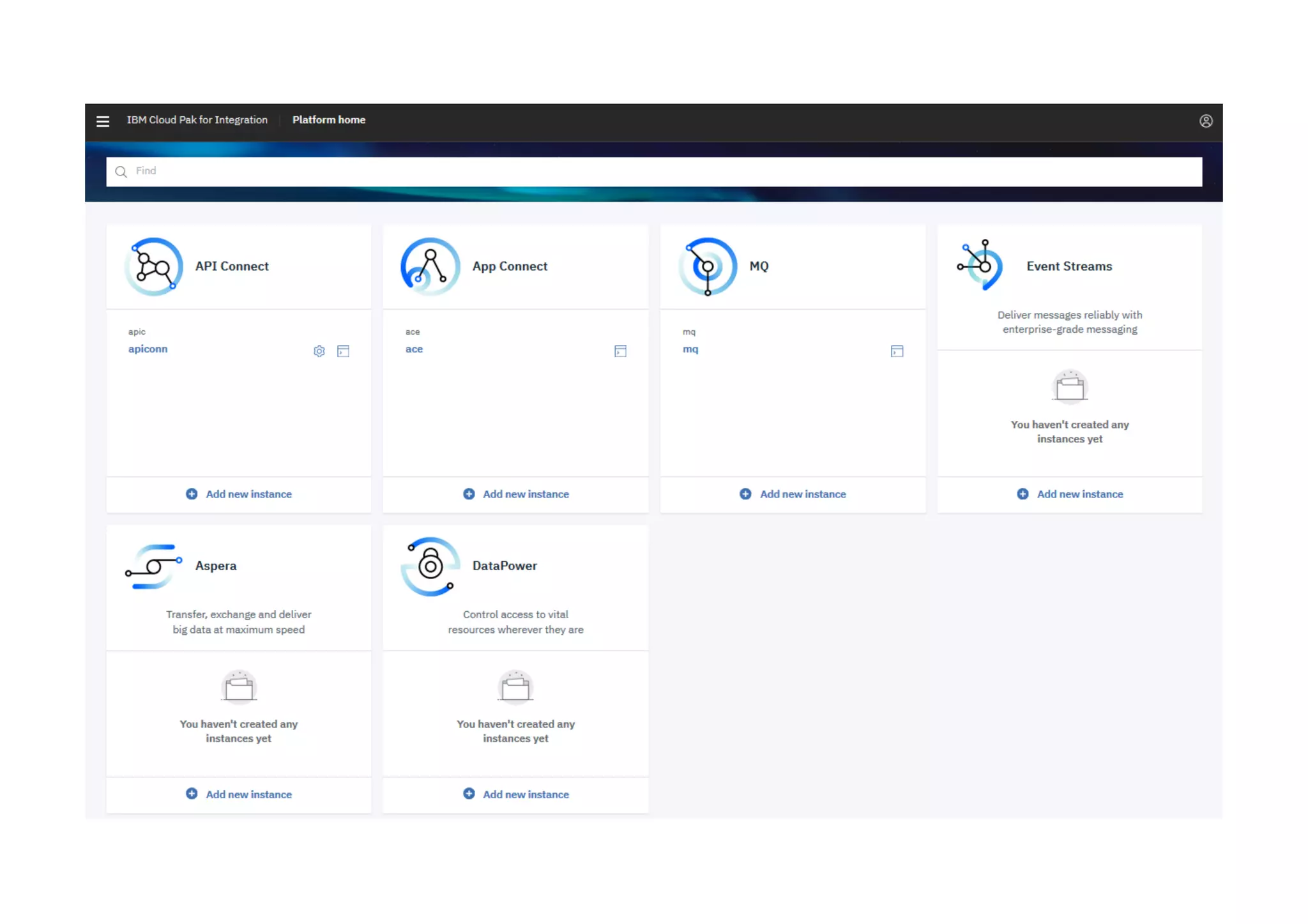This screenshot has height=924, width=1308.
Task: Focus the Find search field
Action: pyautogui.click(x=654, y=171)
